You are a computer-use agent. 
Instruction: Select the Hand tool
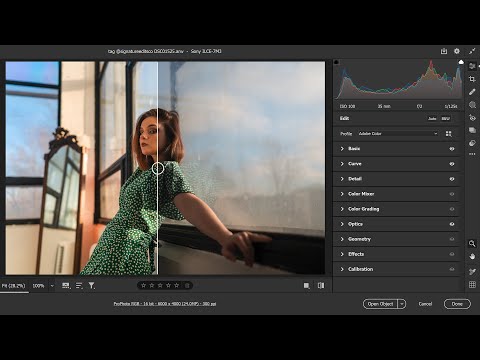click(472, 256)
